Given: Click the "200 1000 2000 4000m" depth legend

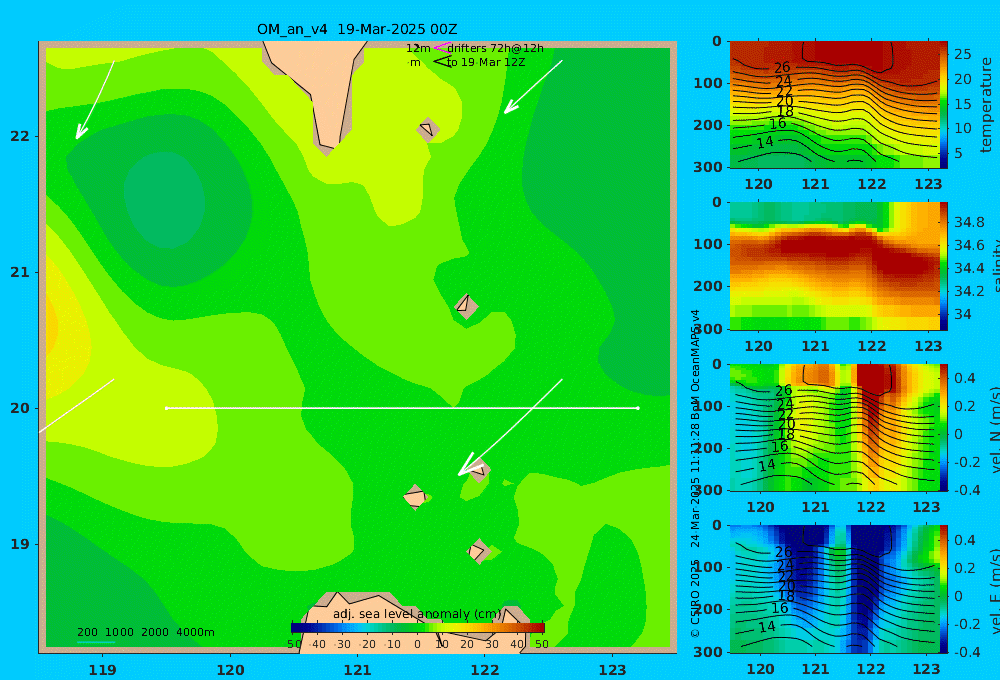Looking at the screenshot, I should pos(146,632).
